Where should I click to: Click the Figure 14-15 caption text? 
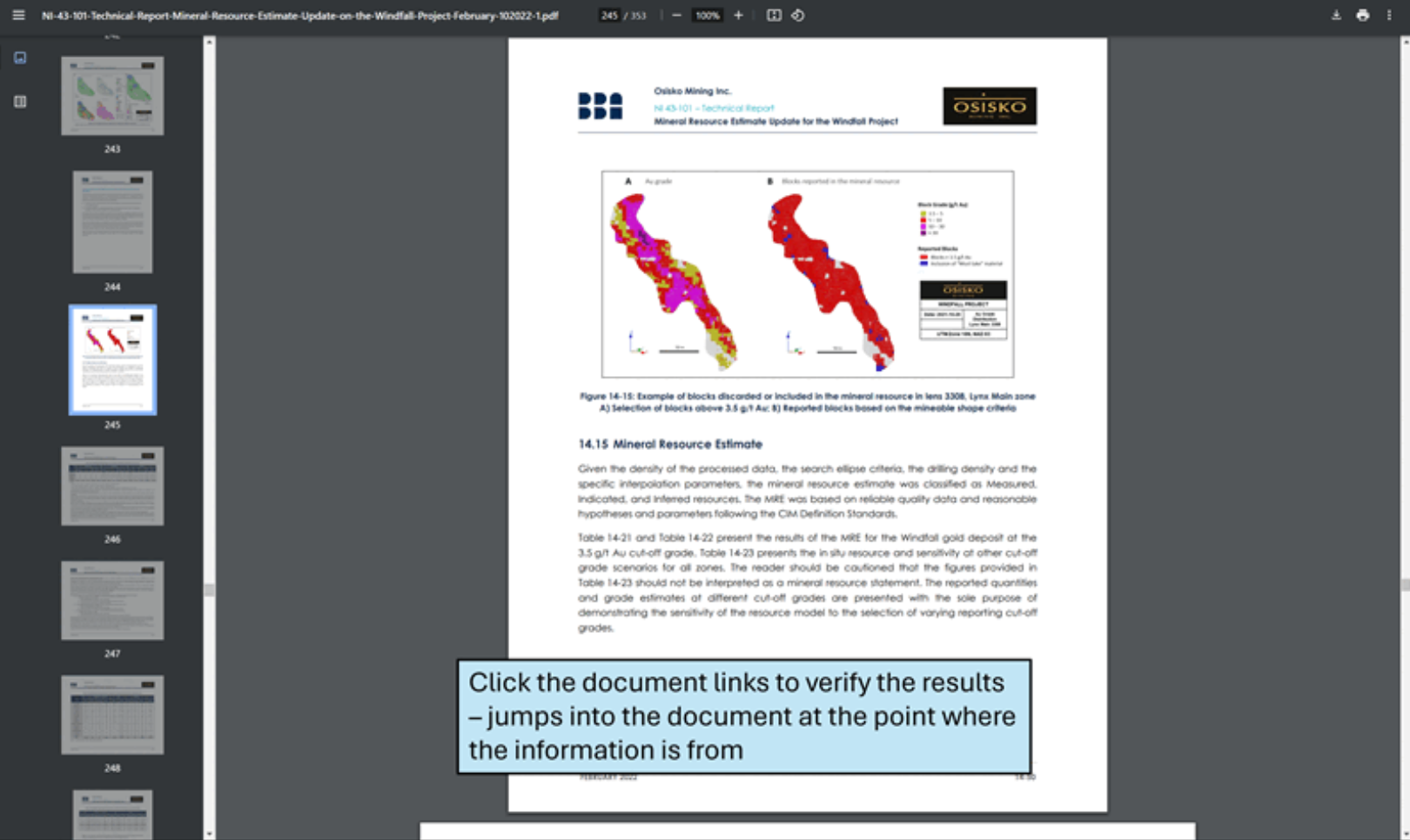click(x=808, y=401)
